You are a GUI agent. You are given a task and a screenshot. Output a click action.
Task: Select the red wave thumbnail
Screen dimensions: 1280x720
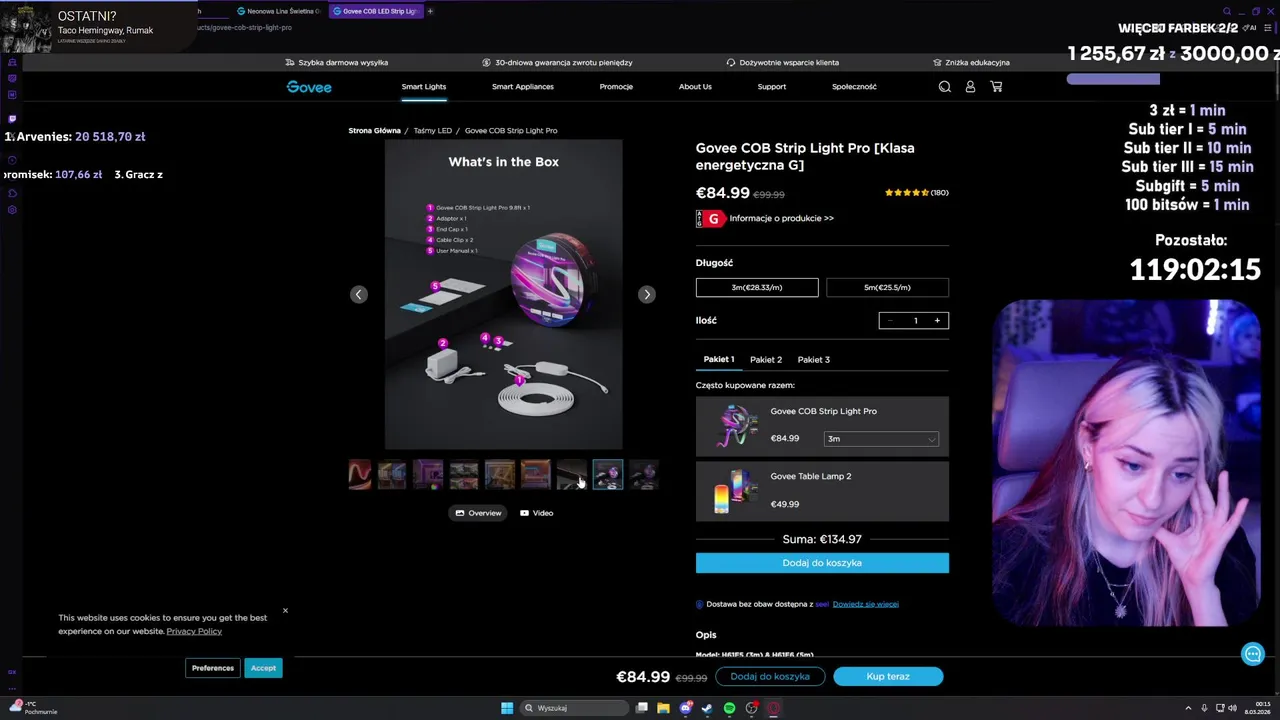pyautogui.click(x=360, y=474)
